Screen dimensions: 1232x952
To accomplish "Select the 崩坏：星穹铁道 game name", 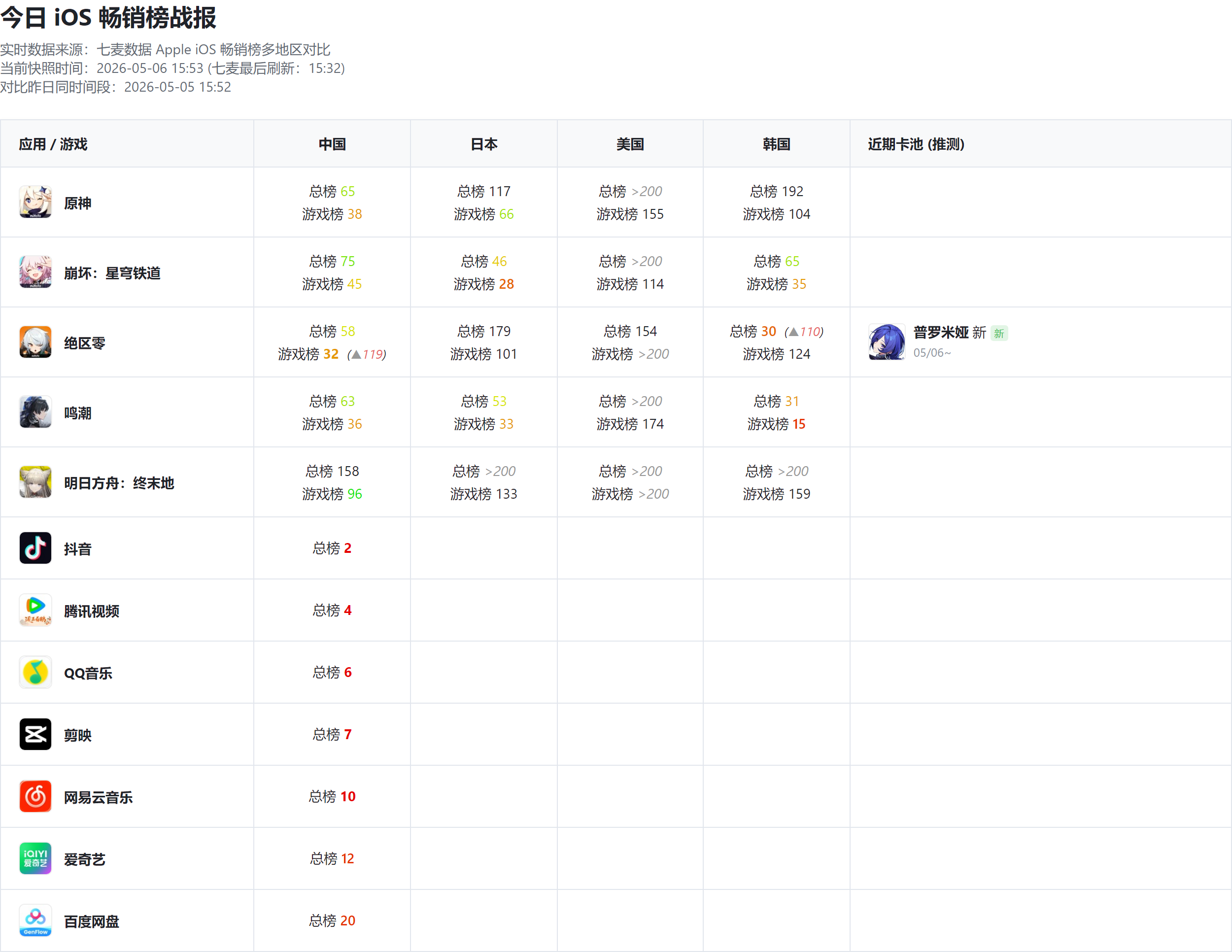I will tap(112, 273).
